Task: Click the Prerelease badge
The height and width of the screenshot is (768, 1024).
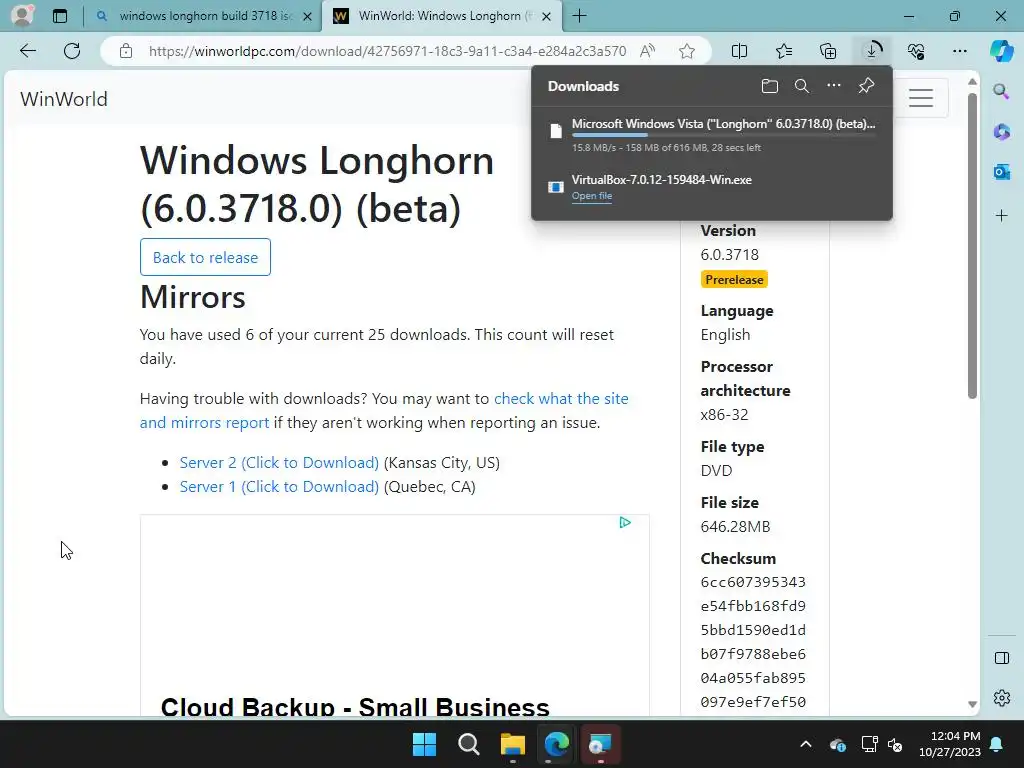Action: coord(734,280)
